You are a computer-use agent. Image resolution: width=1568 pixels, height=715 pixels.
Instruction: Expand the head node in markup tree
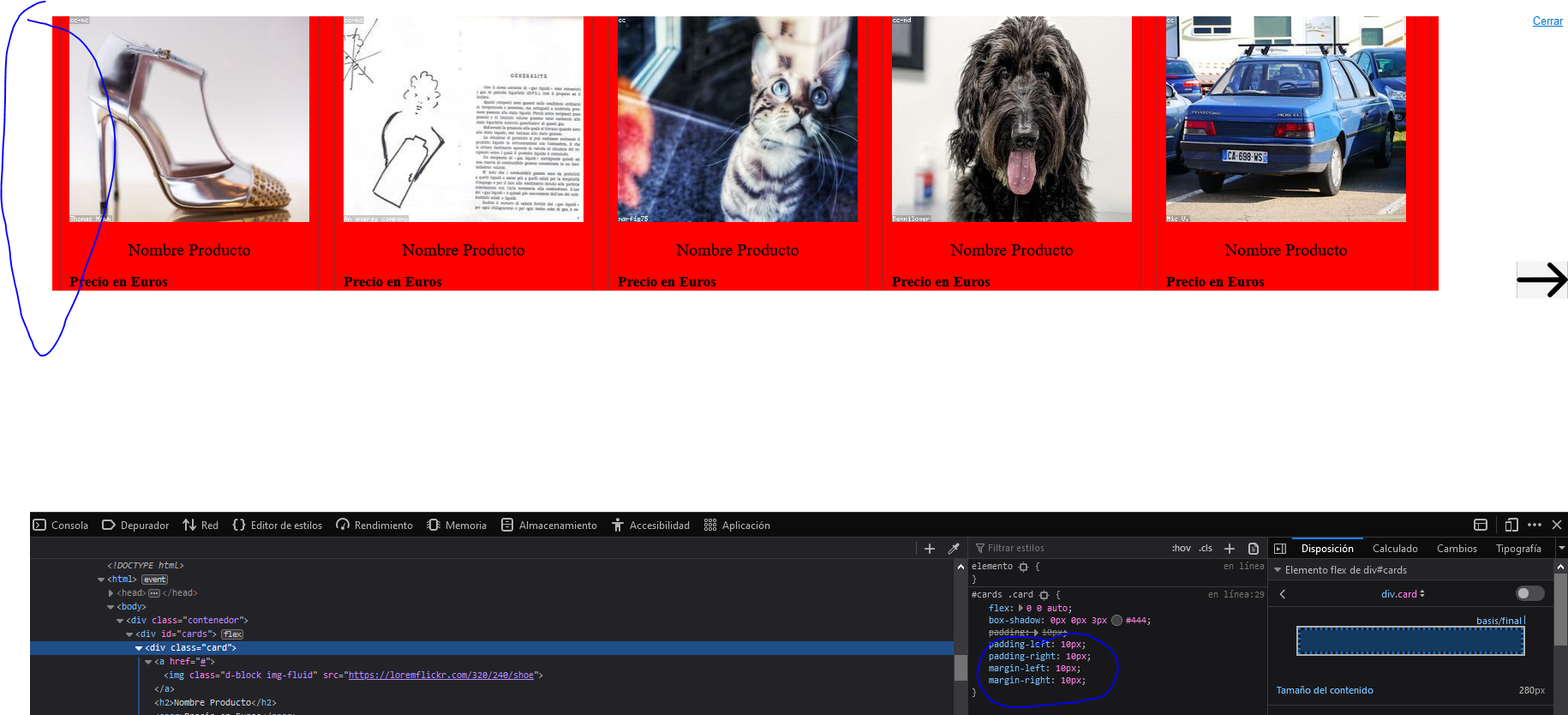(x=111, y=593)
